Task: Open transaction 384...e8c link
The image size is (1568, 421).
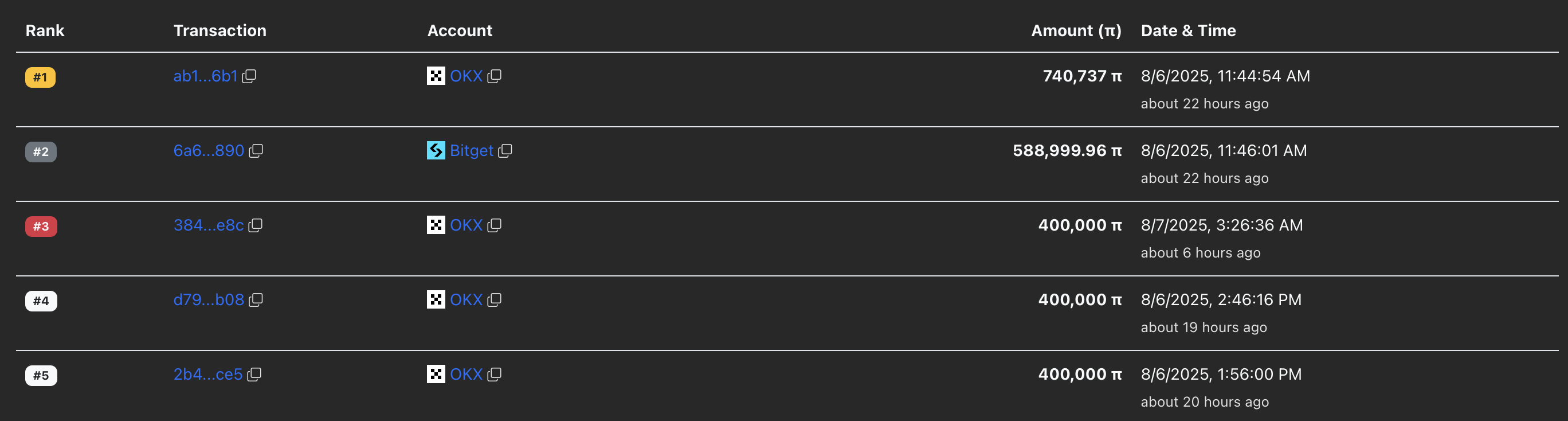Action: click(x=208, y=225)
